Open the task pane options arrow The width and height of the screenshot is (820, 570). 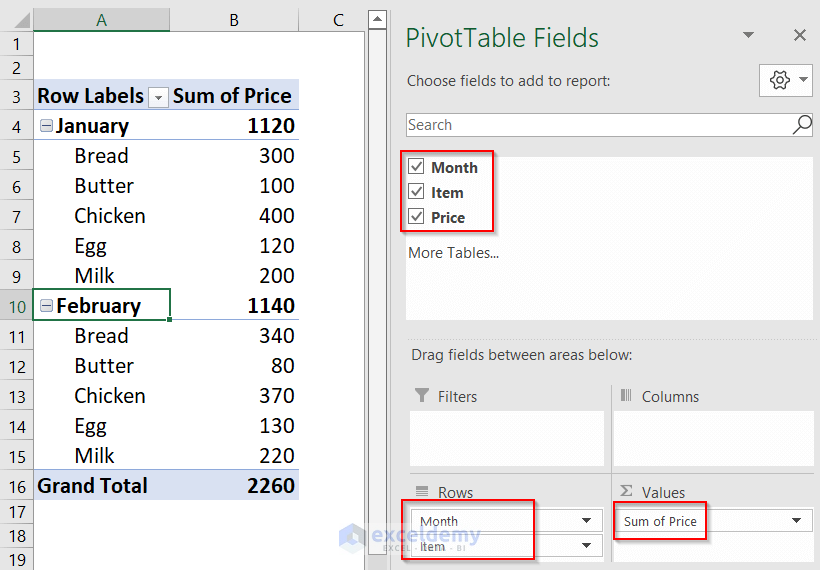click(x=748, y=36)
